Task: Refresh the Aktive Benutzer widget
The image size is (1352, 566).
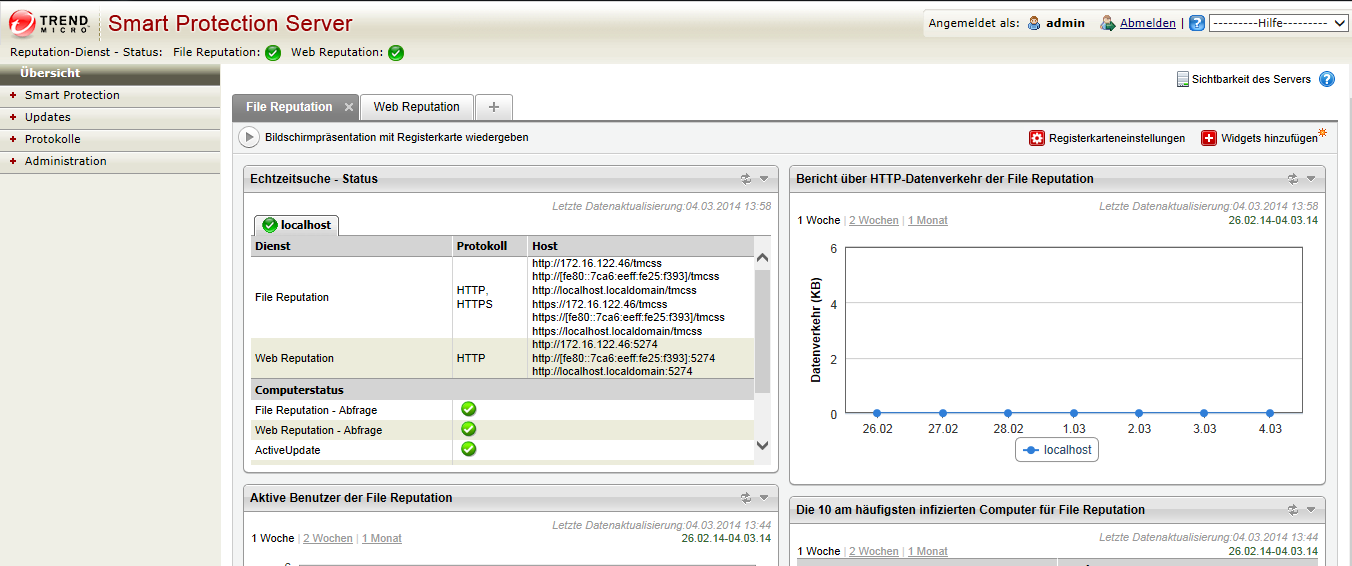Action: coord(745,498)
